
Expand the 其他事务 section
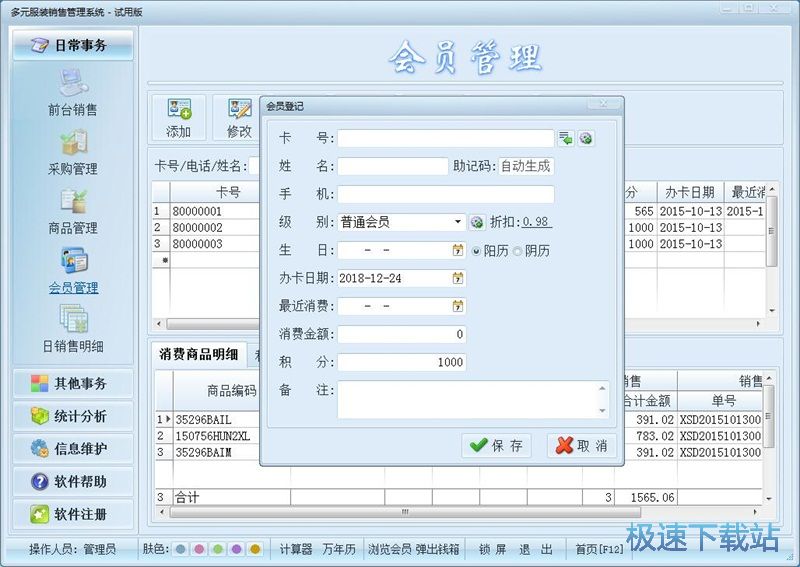[73, 383]
